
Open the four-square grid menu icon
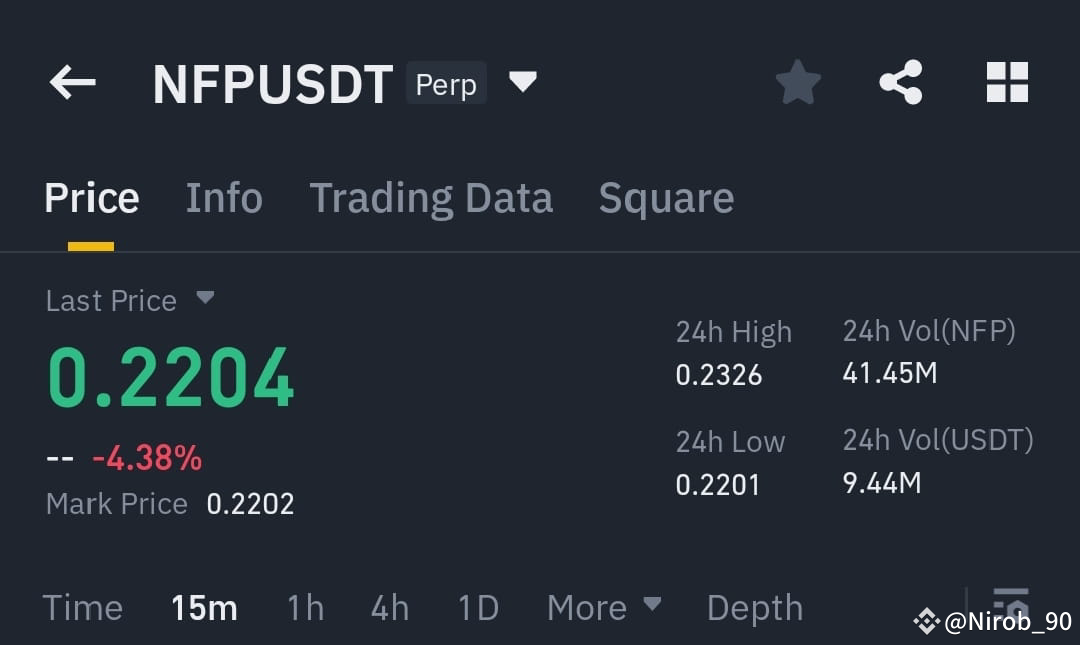pos(1007,82)
